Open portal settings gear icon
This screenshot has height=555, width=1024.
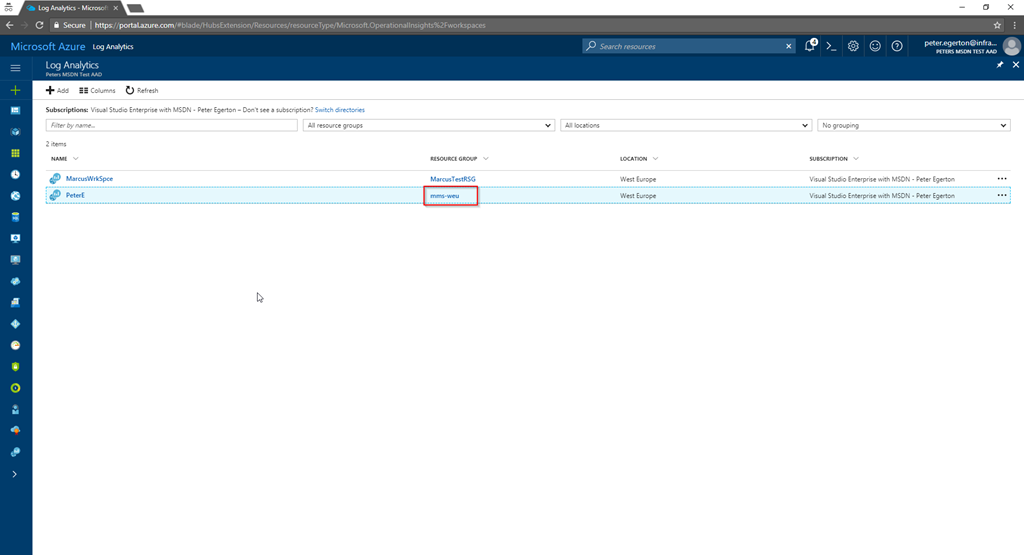[853, 46]
